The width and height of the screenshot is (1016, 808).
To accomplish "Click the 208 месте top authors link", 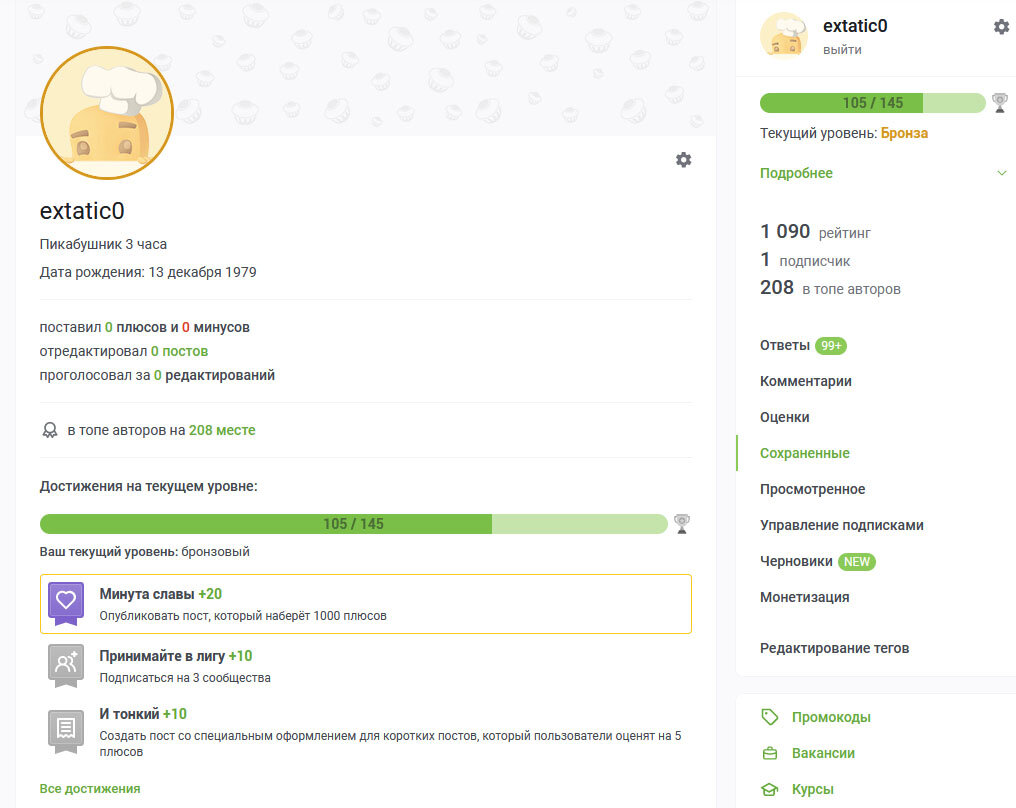I will point(222,430).
